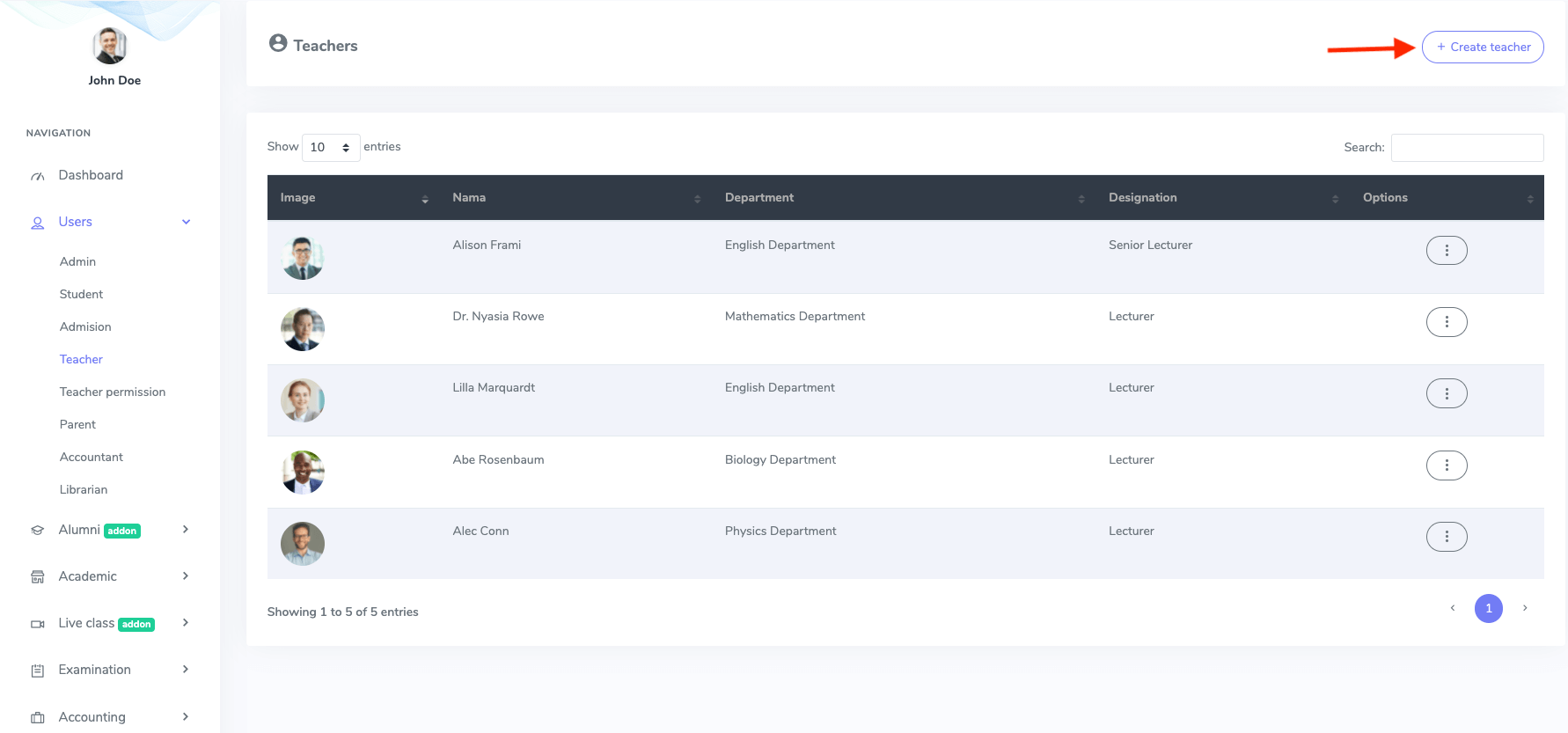Open three-dot options for Dr. Nyasia Rowe

point(1446,322)
